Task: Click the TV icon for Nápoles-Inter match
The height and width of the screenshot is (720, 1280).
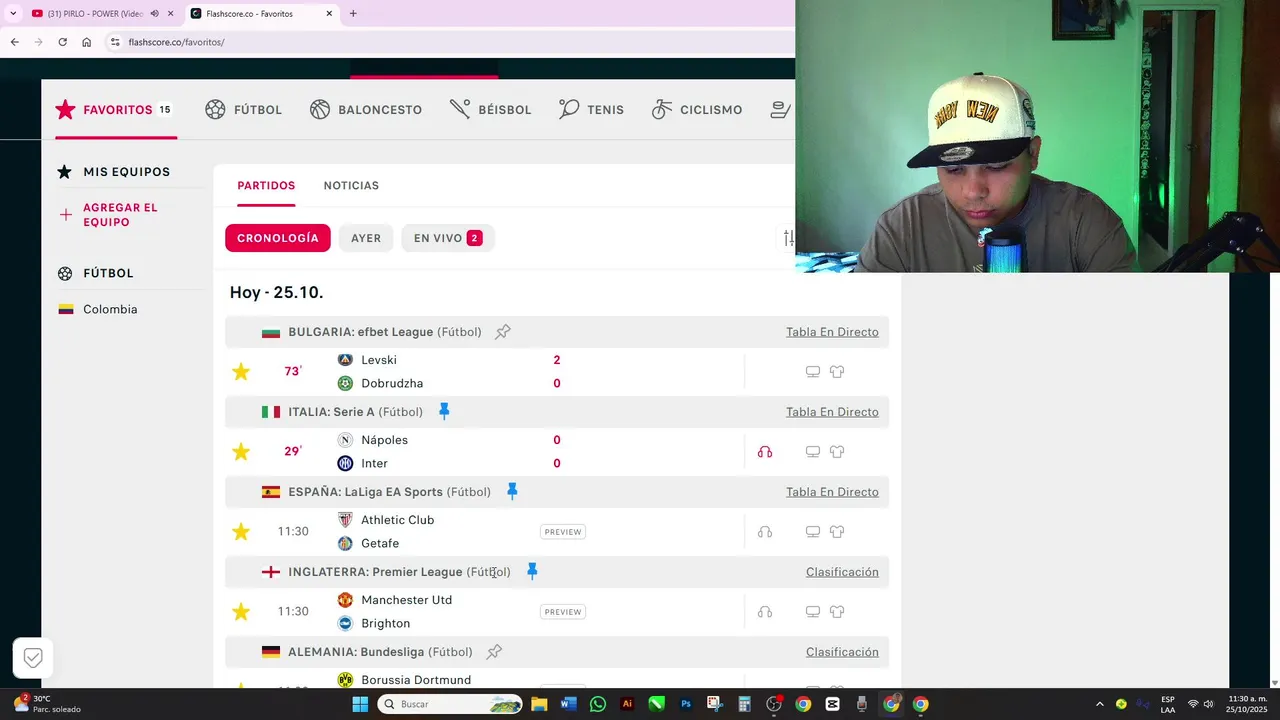Action: coord(813,452)
